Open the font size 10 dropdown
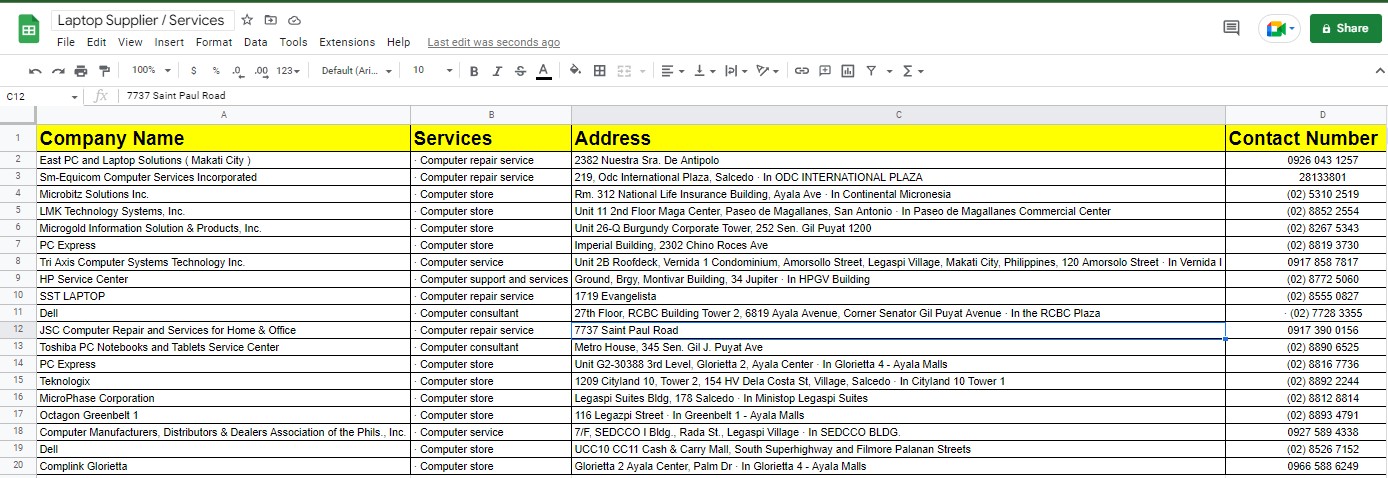The height and width of the screenshot is (478, 1388). [432, 71]
